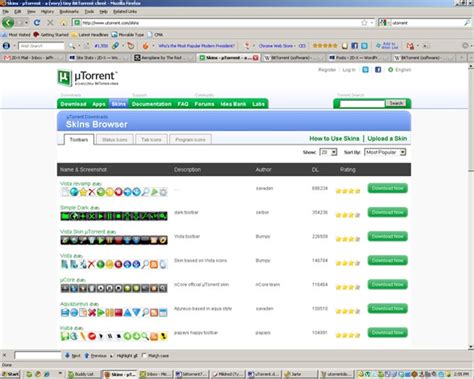Open the search engine selector dropdown
Viewport: 474px width, 379px height.
coord(384,23)
